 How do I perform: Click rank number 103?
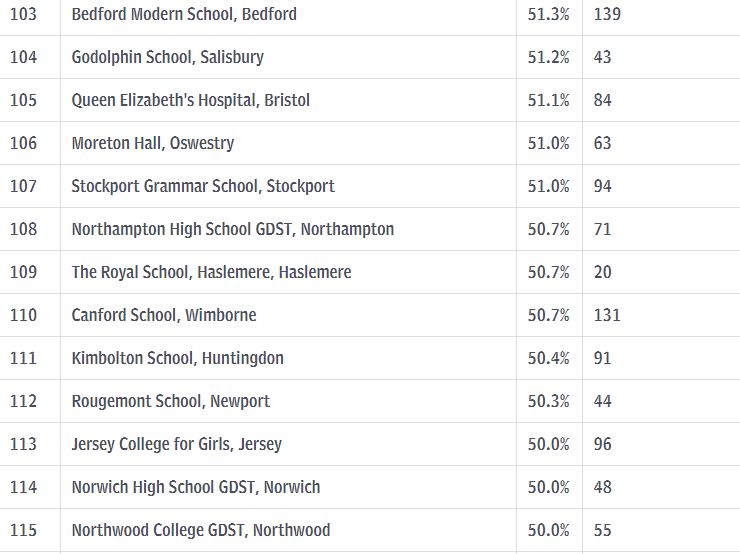pos(23,14)
